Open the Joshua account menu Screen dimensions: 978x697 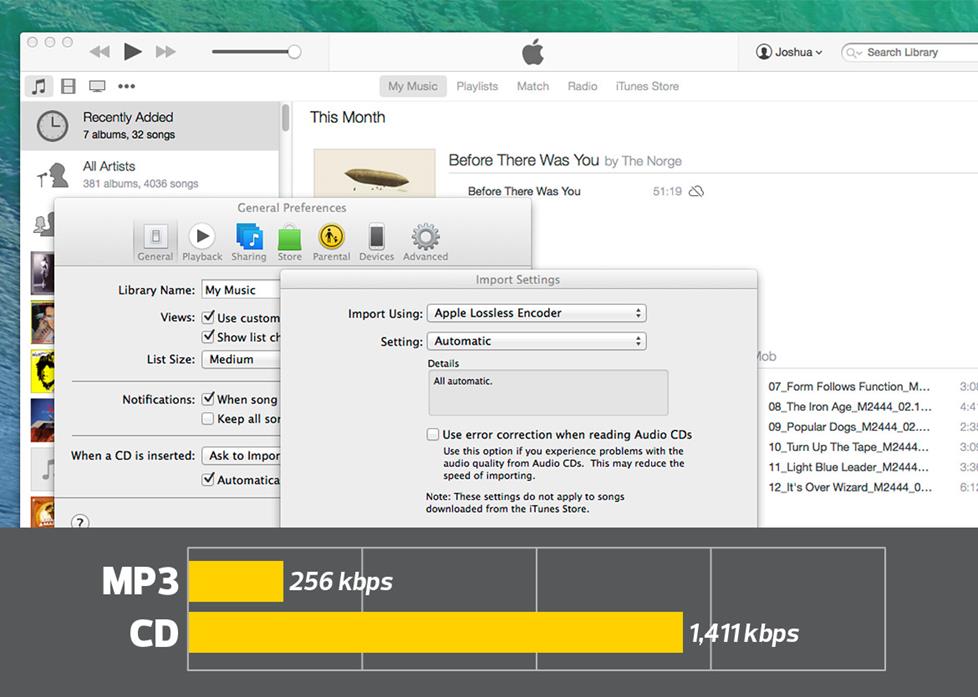pyautogui.click(x=789, y=52)
